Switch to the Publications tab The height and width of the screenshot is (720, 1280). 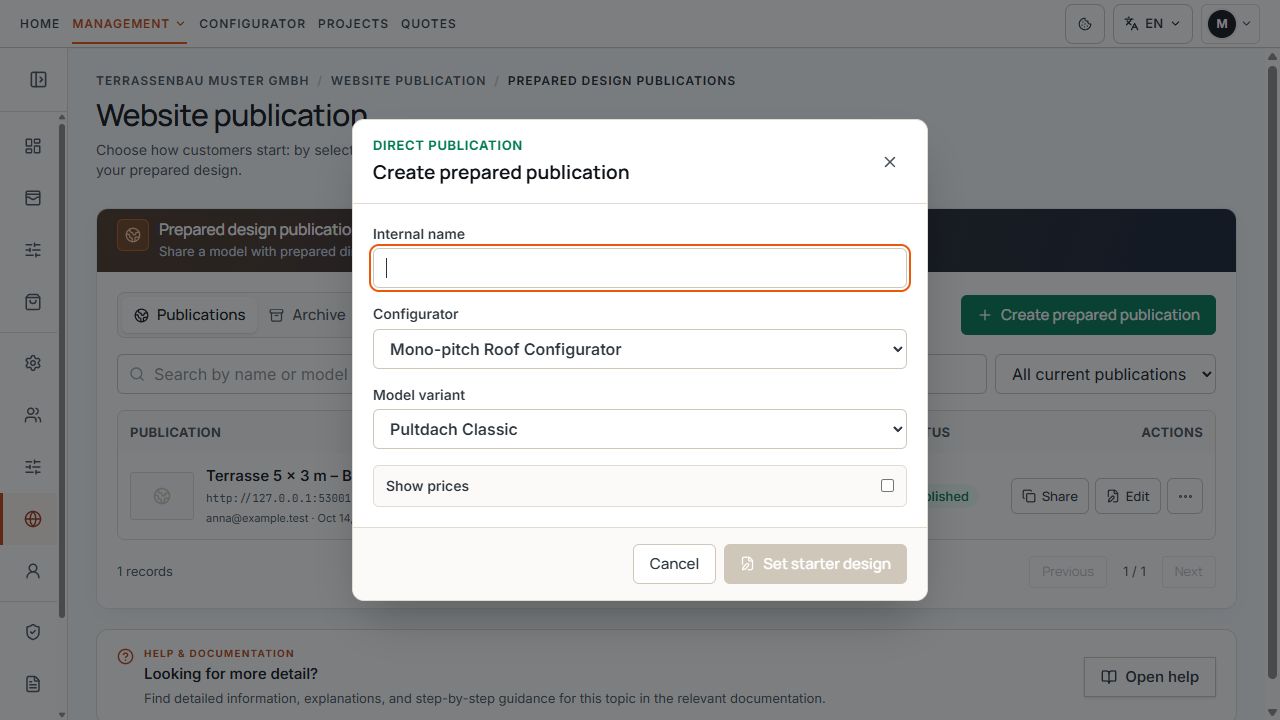pos(190,314)
